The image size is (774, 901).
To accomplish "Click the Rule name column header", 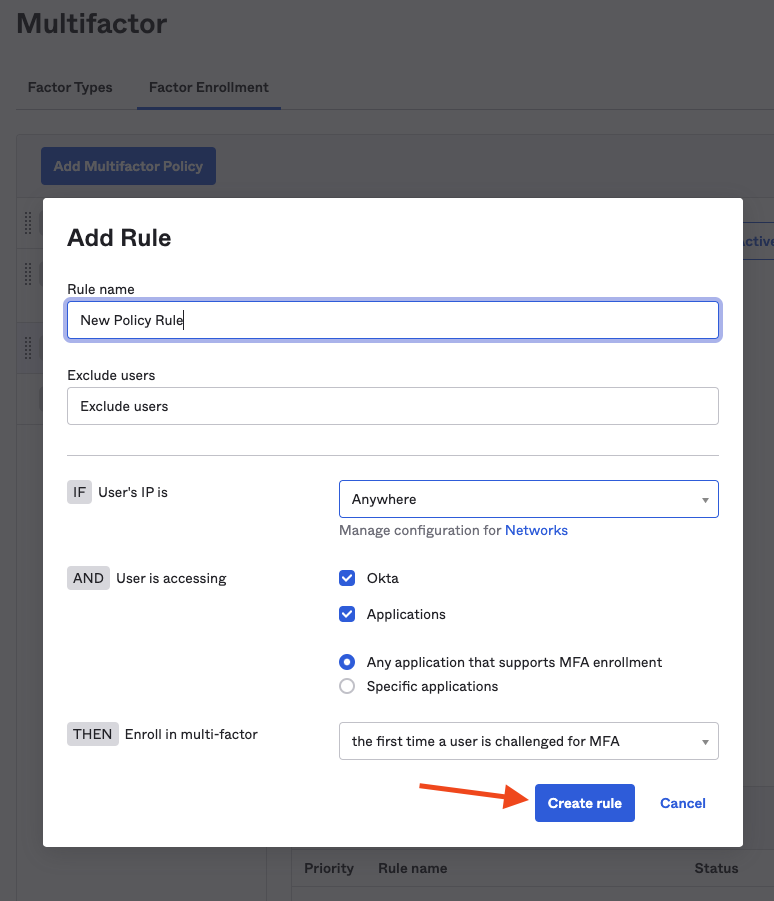I will pos(412,868).
